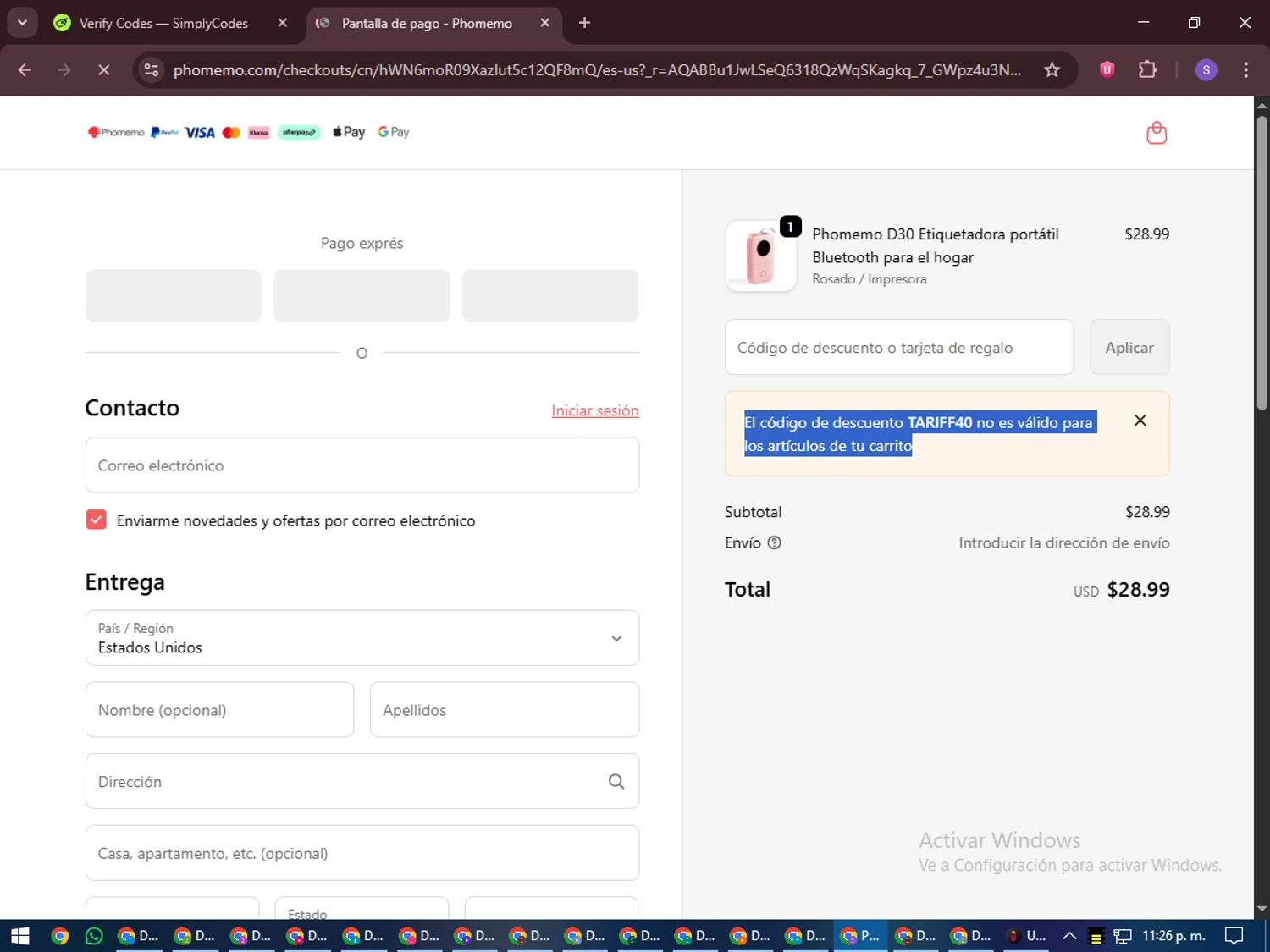Click the Afterpay payment badge

pos(299,132)
